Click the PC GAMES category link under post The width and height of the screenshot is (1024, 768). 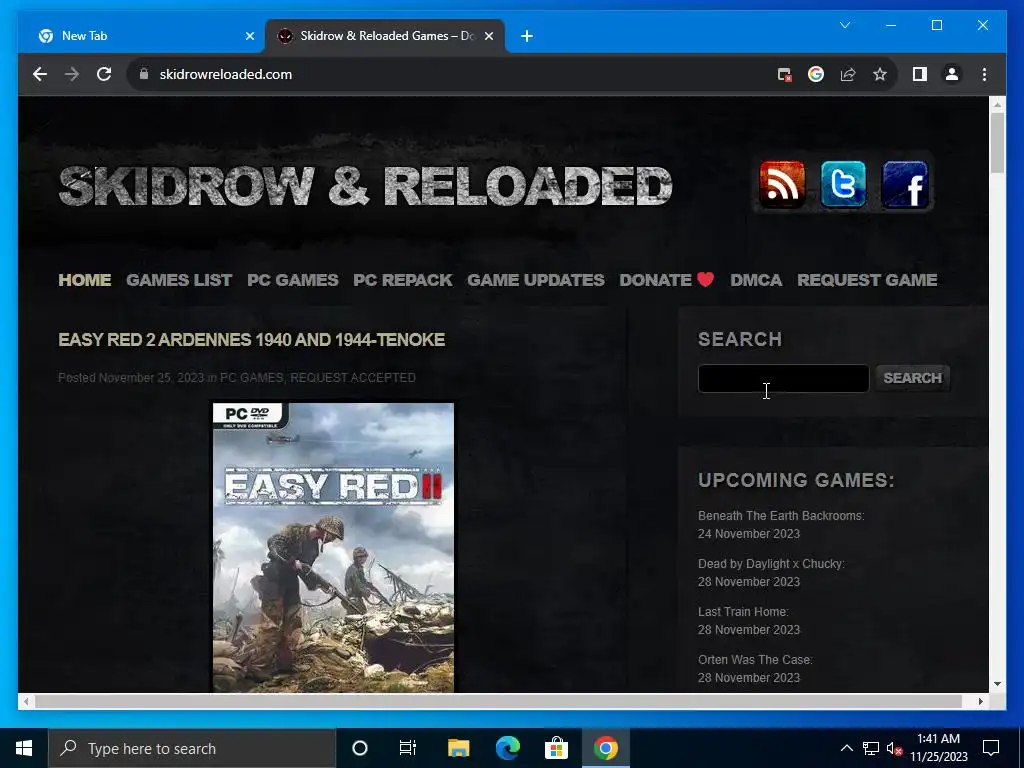click(251, 377)
